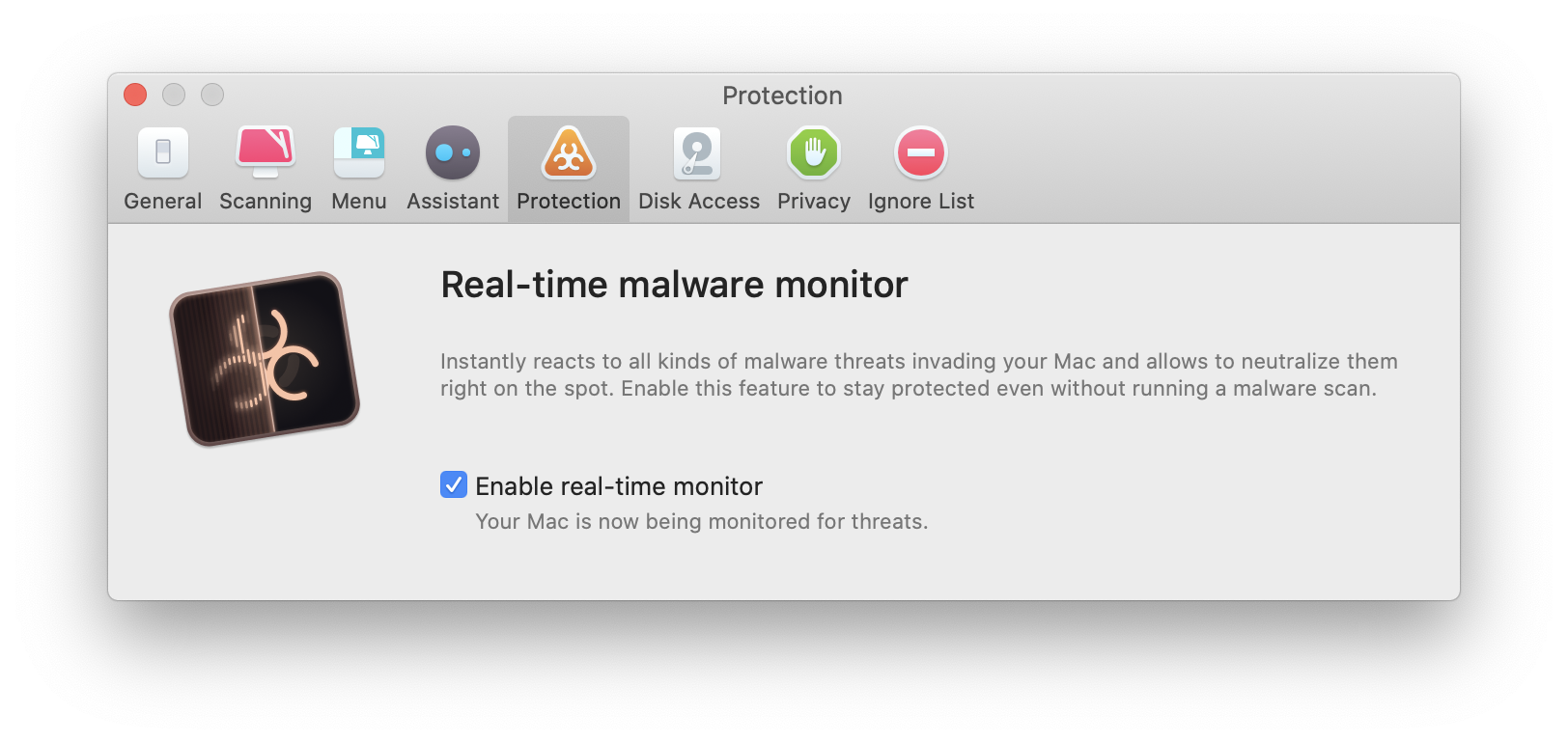1568x743 pixels.
Task: Click the window title 'Protection'
Action: click(x=782, y=96)
